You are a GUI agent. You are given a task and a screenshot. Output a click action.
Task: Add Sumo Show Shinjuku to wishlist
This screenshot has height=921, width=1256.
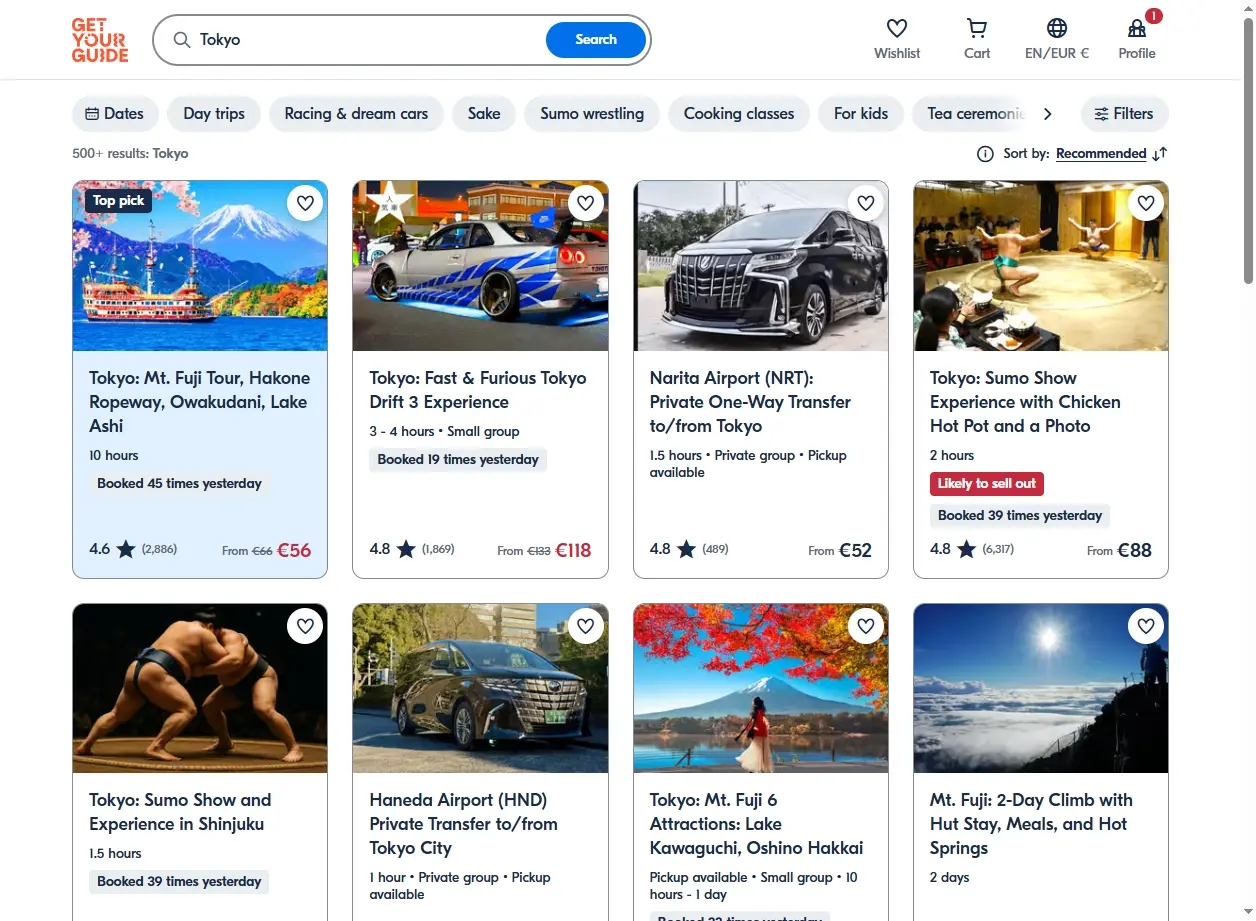305,626
